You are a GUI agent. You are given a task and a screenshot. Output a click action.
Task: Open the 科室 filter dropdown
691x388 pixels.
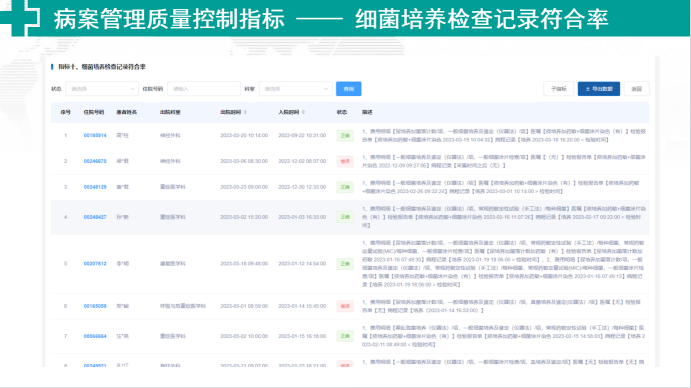(295, 89)
